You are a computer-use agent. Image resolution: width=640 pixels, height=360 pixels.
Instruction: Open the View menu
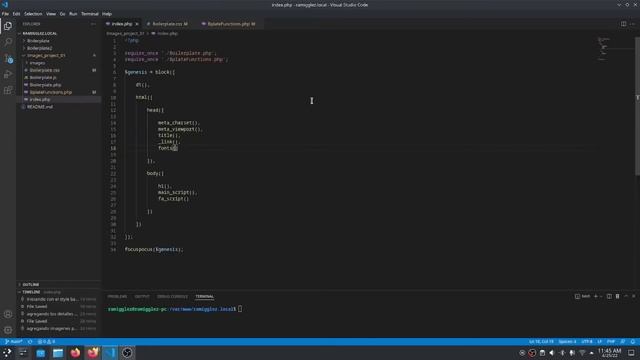[51, 14]
